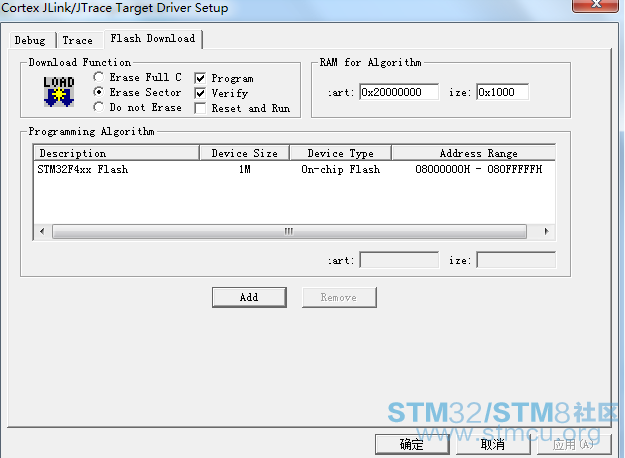Click the 1M device size cell

[245, 169]
